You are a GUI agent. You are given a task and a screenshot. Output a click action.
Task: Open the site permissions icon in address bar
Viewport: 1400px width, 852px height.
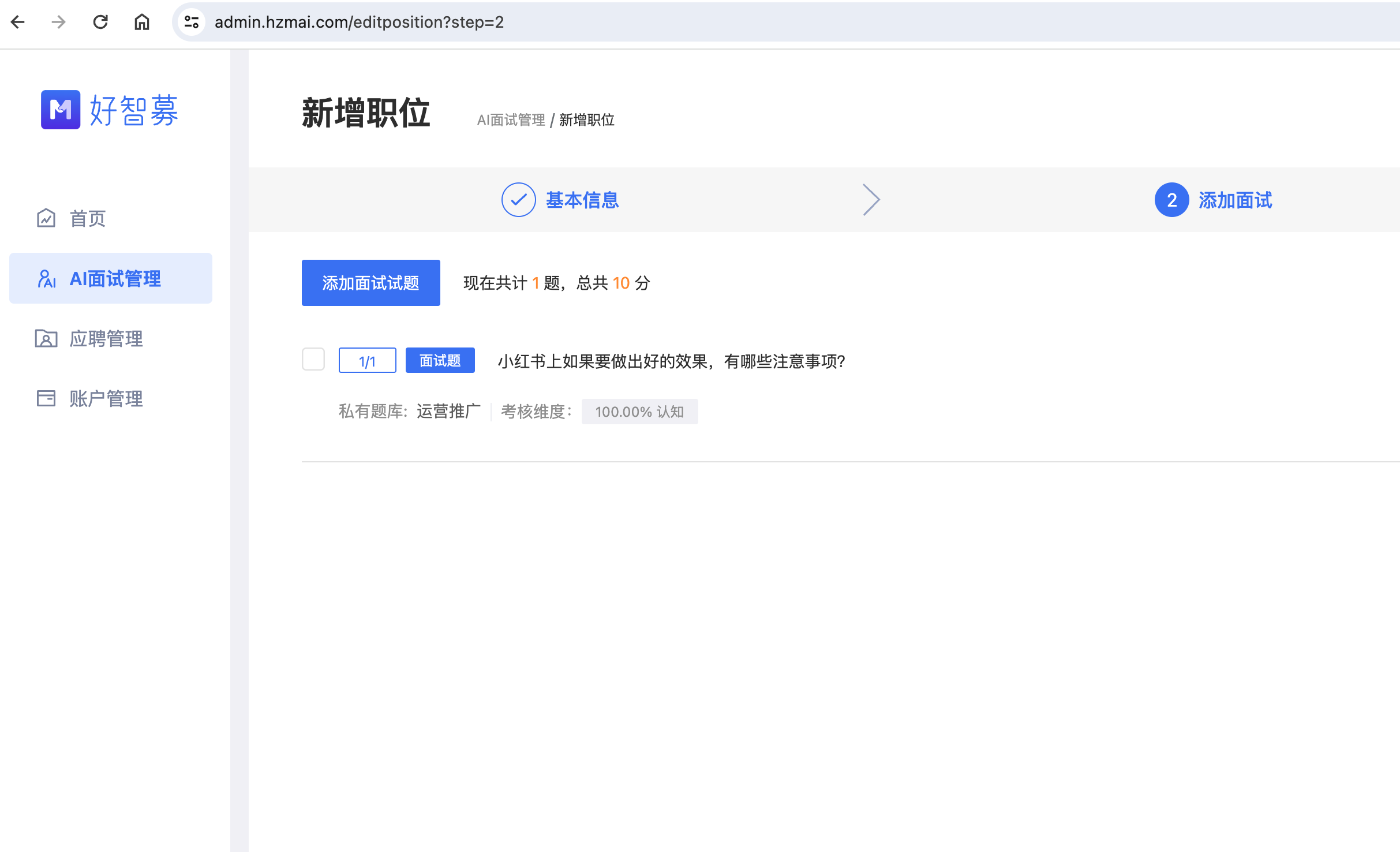point(191,21)
